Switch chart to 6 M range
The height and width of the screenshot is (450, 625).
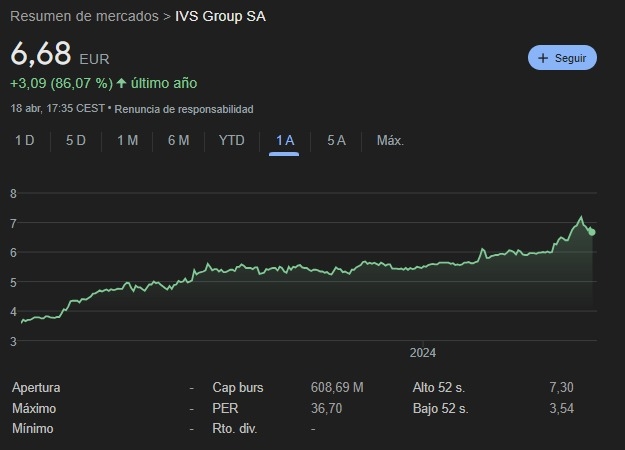click(x=178, y=141)
